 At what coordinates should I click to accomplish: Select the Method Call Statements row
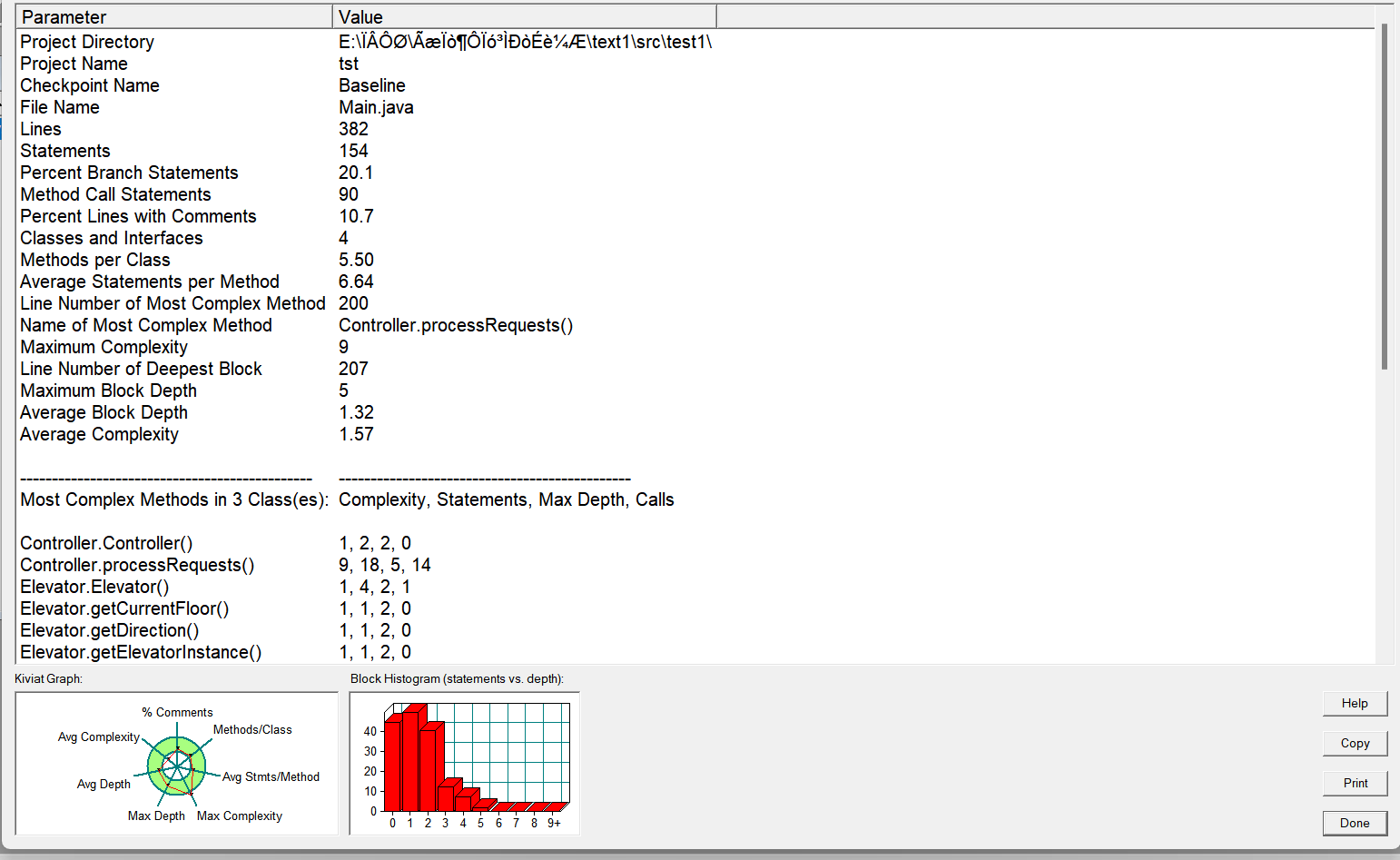tap(695, 194)
